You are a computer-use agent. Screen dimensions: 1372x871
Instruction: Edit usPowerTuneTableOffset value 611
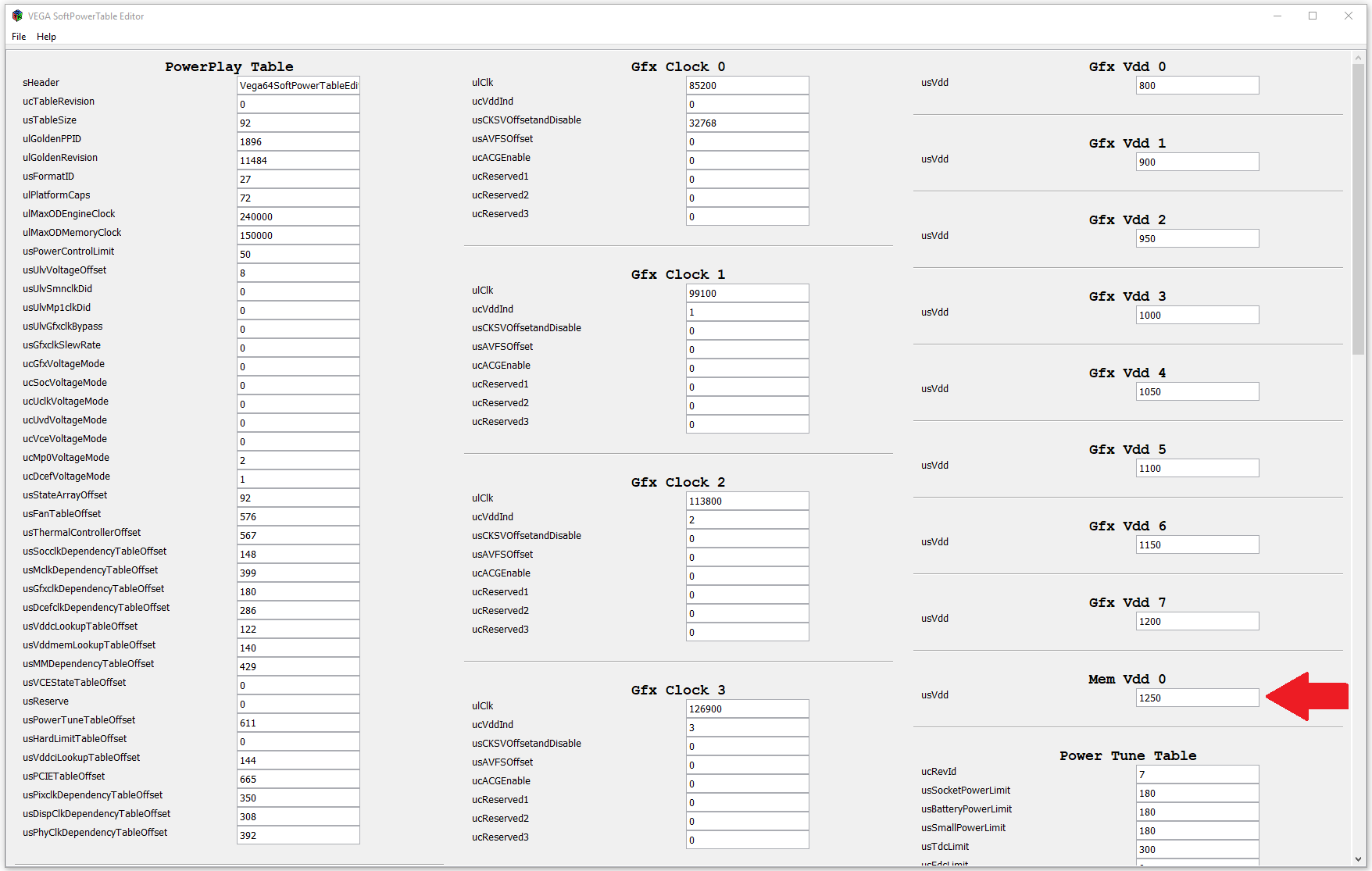pos(298,723)
